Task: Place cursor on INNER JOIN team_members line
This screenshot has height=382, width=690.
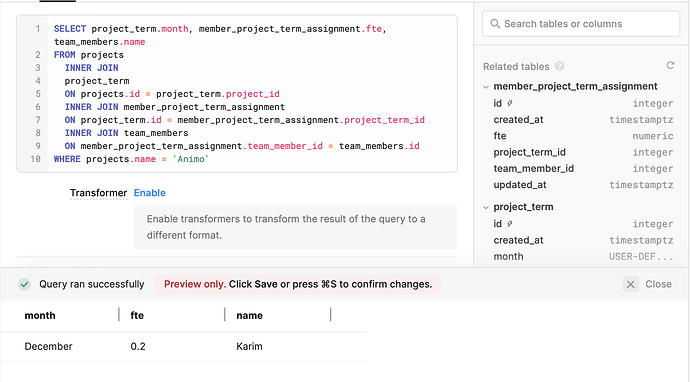Action: pos(126,133)
